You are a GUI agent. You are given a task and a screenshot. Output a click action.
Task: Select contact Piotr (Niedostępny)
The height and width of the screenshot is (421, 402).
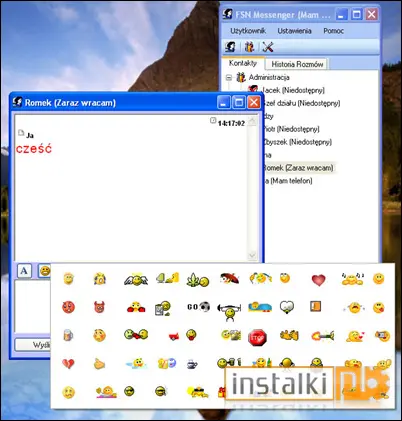tap(291, 129)
